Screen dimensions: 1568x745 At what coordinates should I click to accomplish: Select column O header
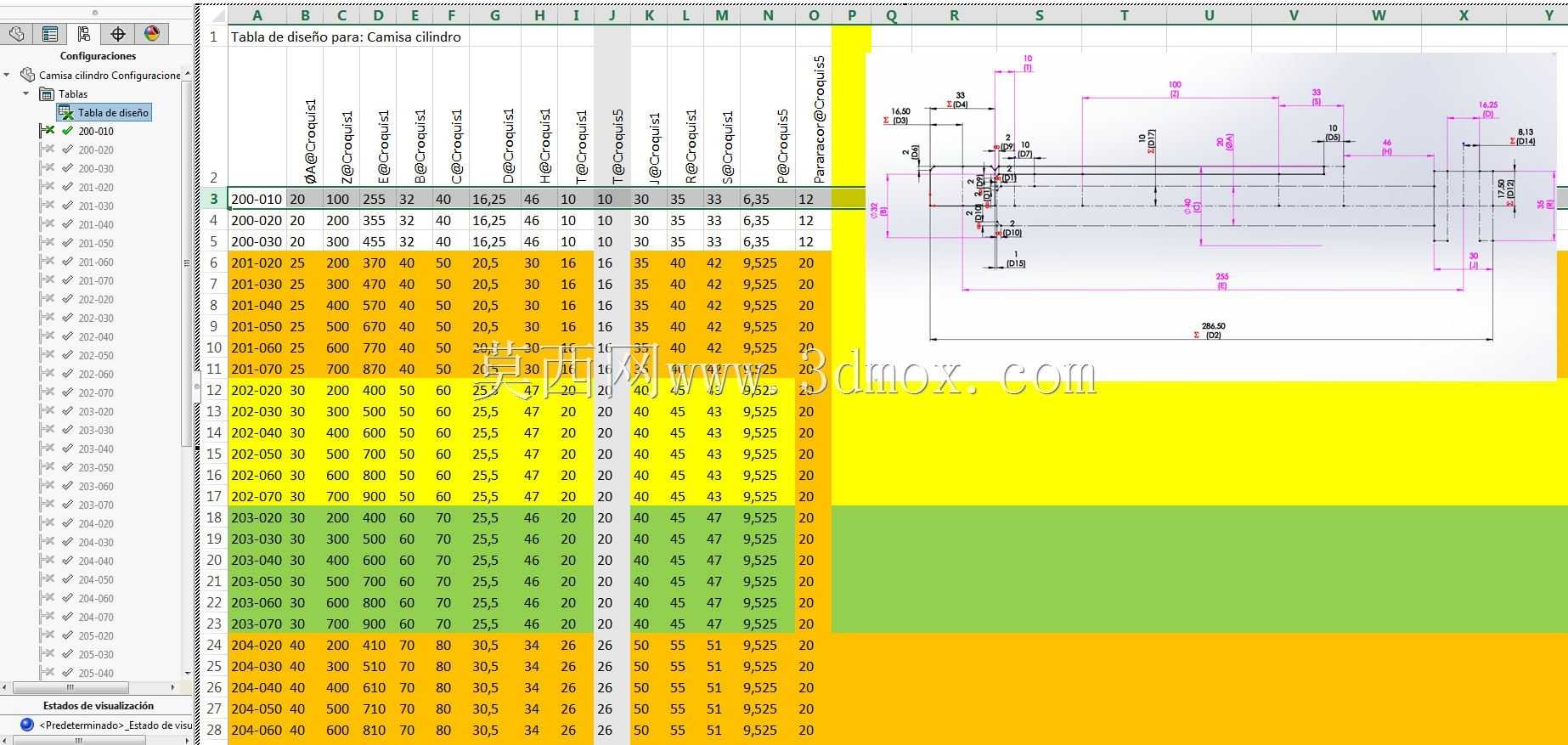[x=814, y=15]
